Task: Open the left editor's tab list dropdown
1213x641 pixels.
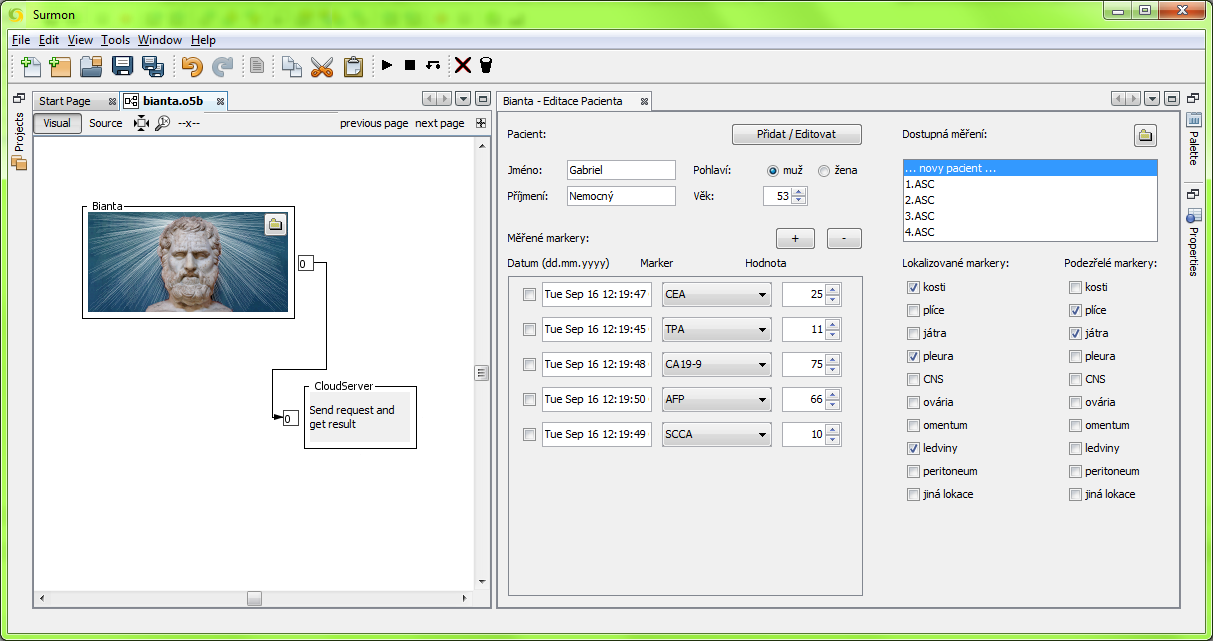Action: point(463,99)
